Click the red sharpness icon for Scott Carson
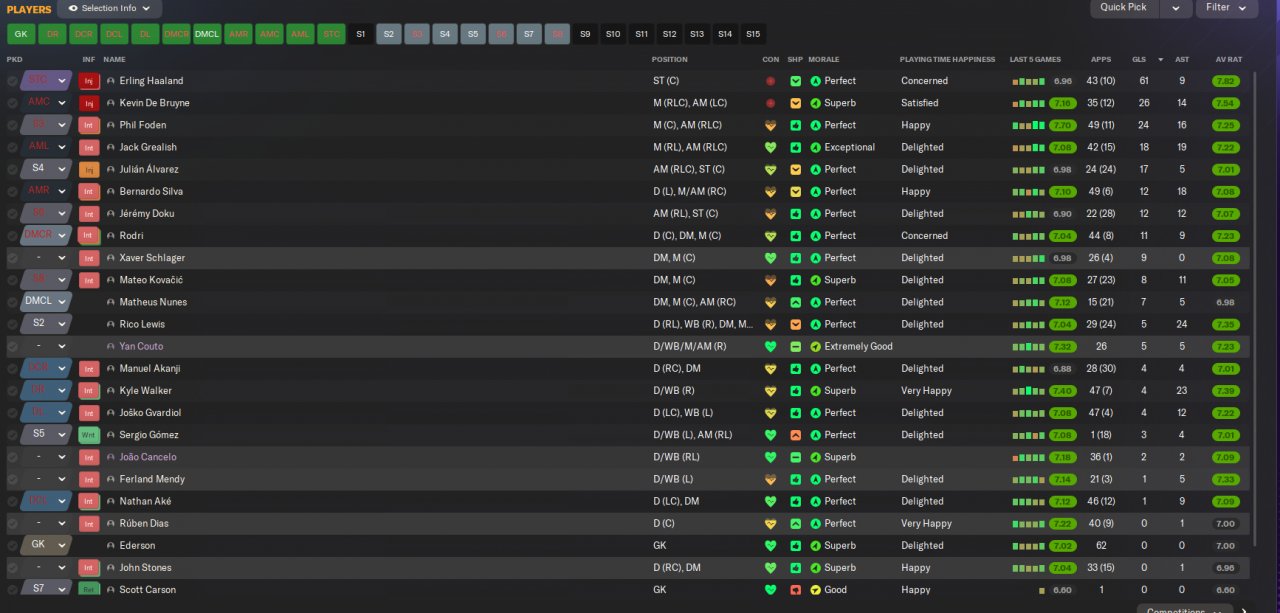1280x613 pixels. 795,590
